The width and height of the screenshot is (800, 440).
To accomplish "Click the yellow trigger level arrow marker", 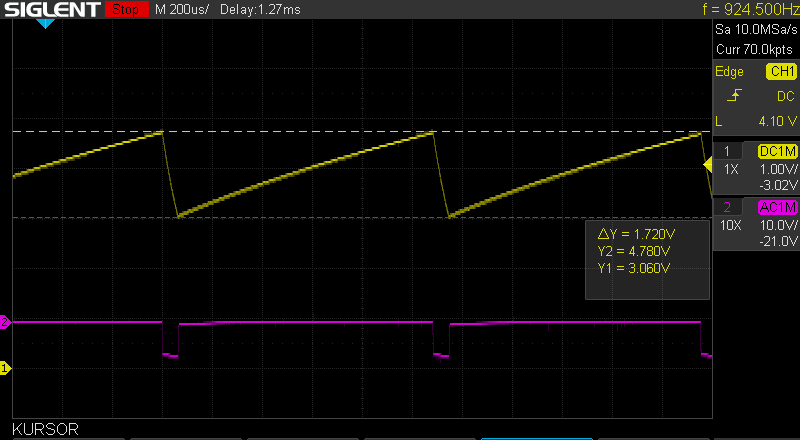I will click(708, 165).
